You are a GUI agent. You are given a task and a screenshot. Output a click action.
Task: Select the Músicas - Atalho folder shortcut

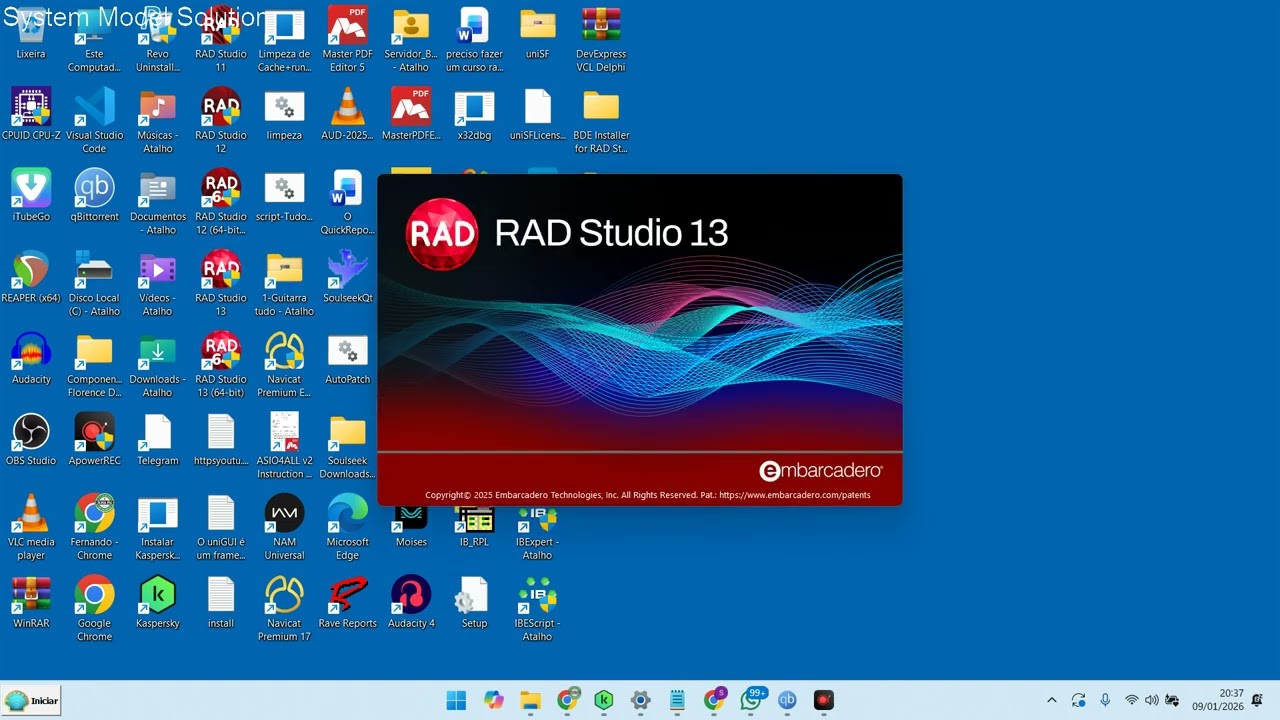click(157, 121)
